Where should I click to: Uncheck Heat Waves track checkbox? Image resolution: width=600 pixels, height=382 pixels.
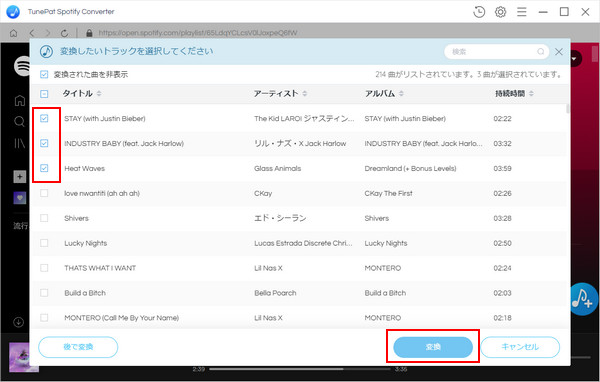tap(44, 168)
